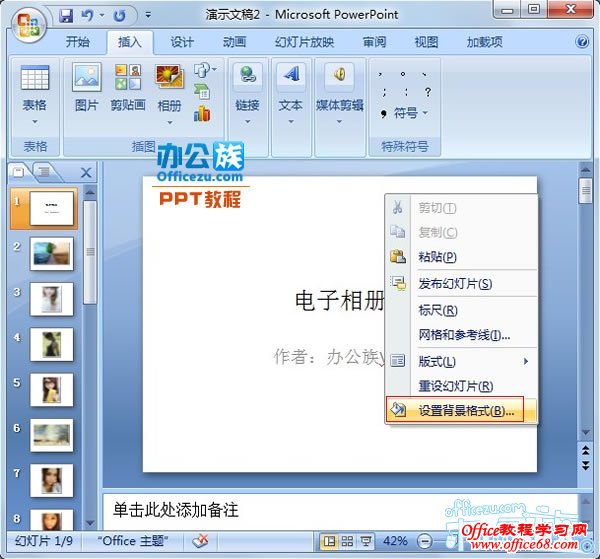Screen dimensions: 600x559
Task: Choose 设置背景格式(B) from context menu
Action: click(461, 410)
